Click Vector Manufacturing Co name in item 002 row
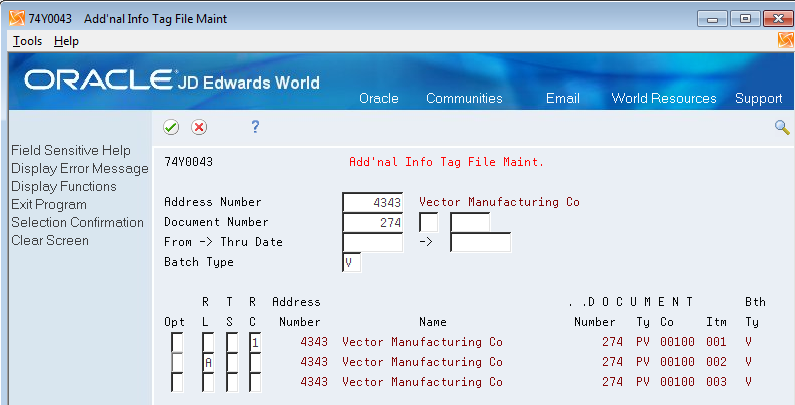This screenshot has height=405, width=795. coord(422,362)
